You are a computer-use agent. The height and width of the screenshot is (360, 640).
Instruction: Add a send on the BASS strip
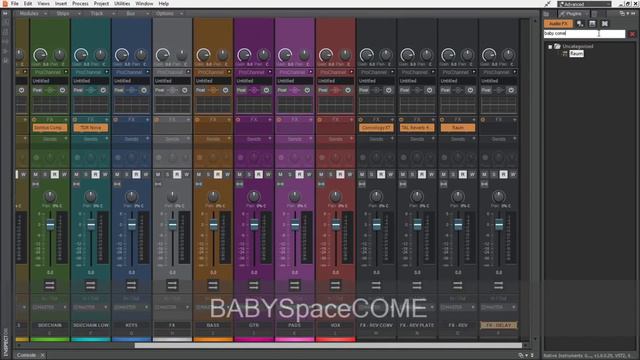229,139
